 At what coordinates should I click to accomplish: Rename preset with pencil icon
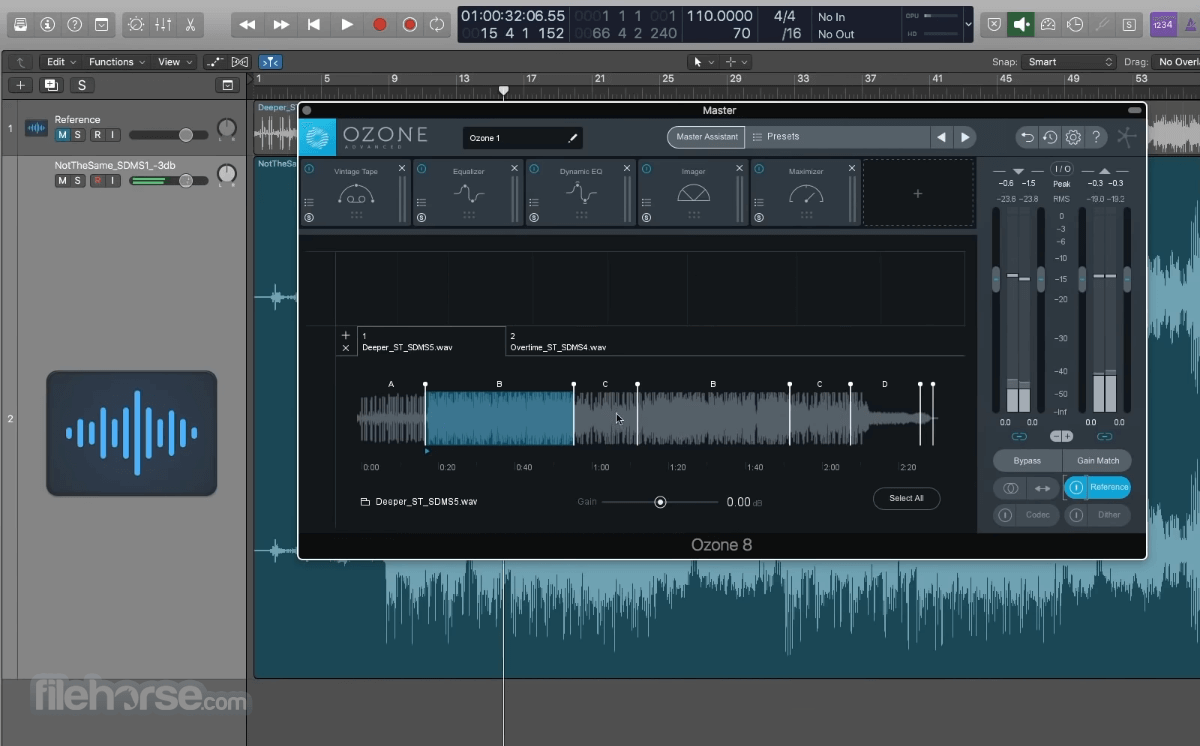[574, 138]
